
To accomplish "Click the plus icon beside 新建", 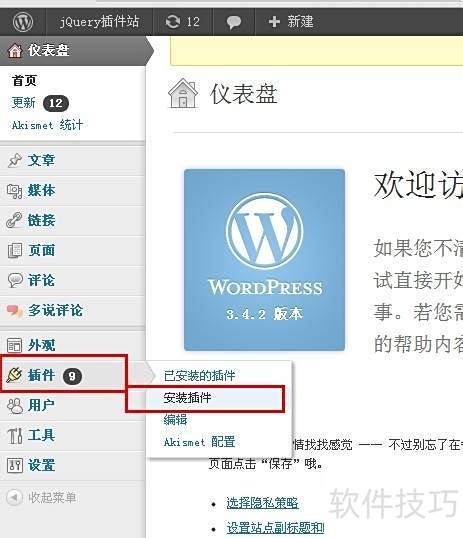I will (274, 22).
